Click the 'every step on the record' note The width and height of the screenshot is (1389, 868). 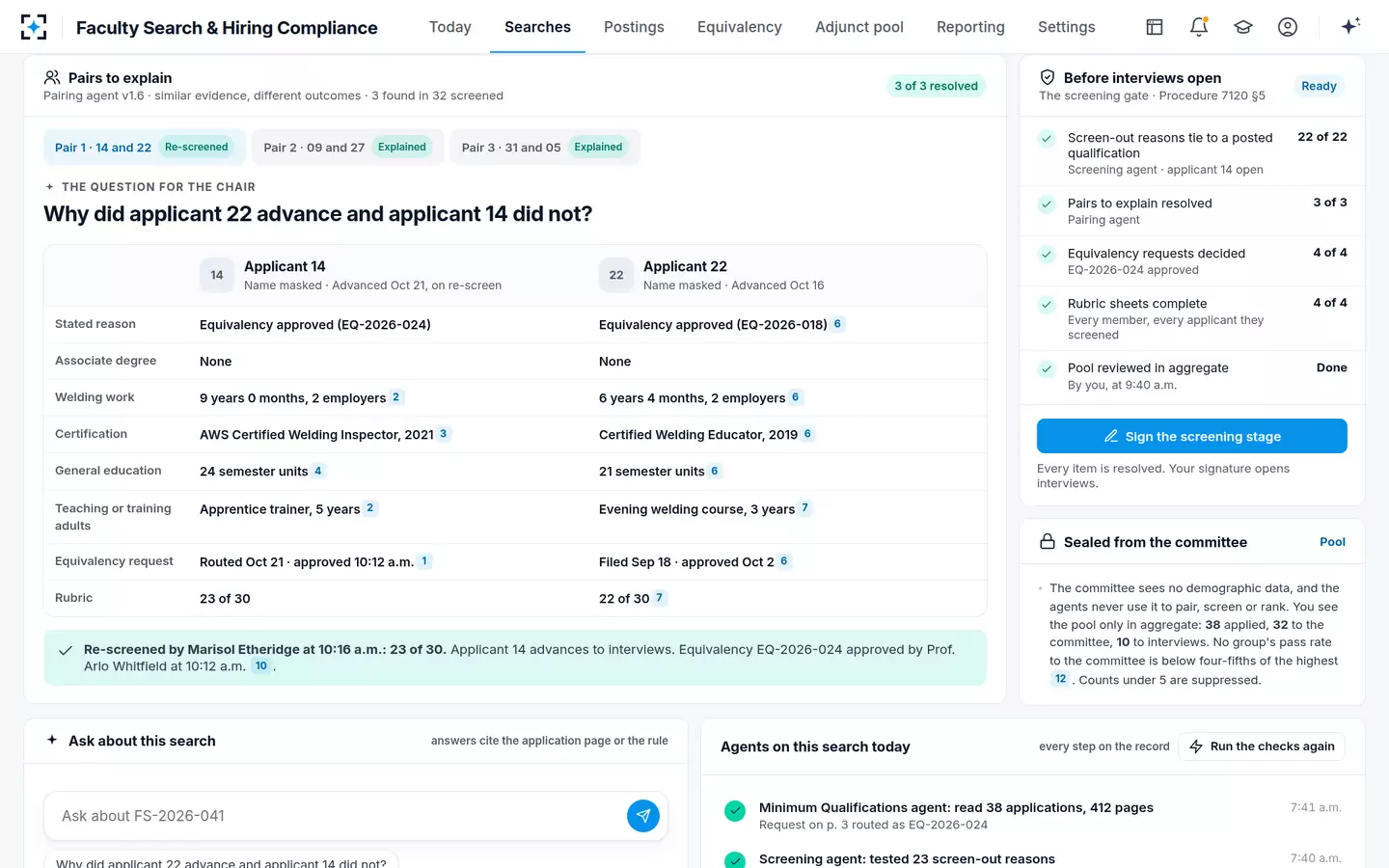[x=1103, y=746]
